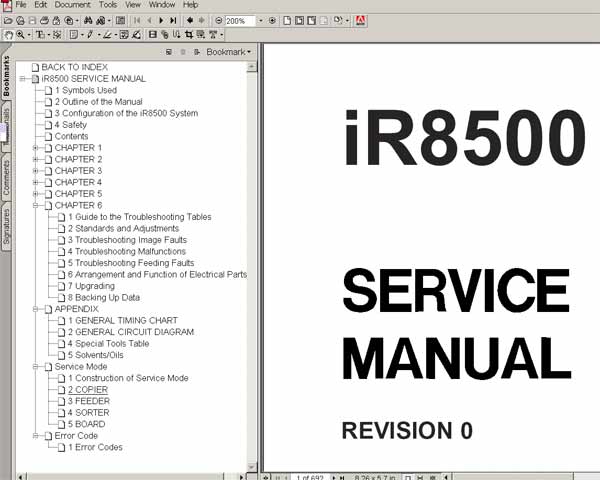
Task: Go to the previous view arrow
Action: pyautogui.click(x=190, y=20)
